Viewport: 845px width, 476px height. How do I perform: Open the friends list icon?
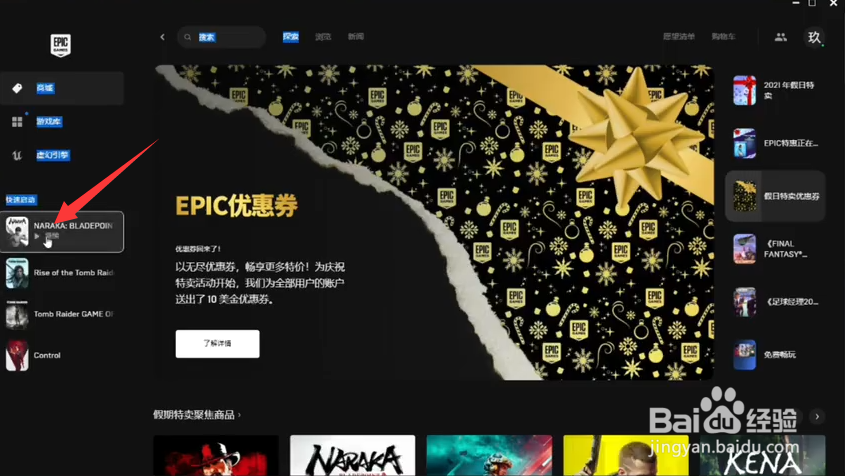click(780, 37)
